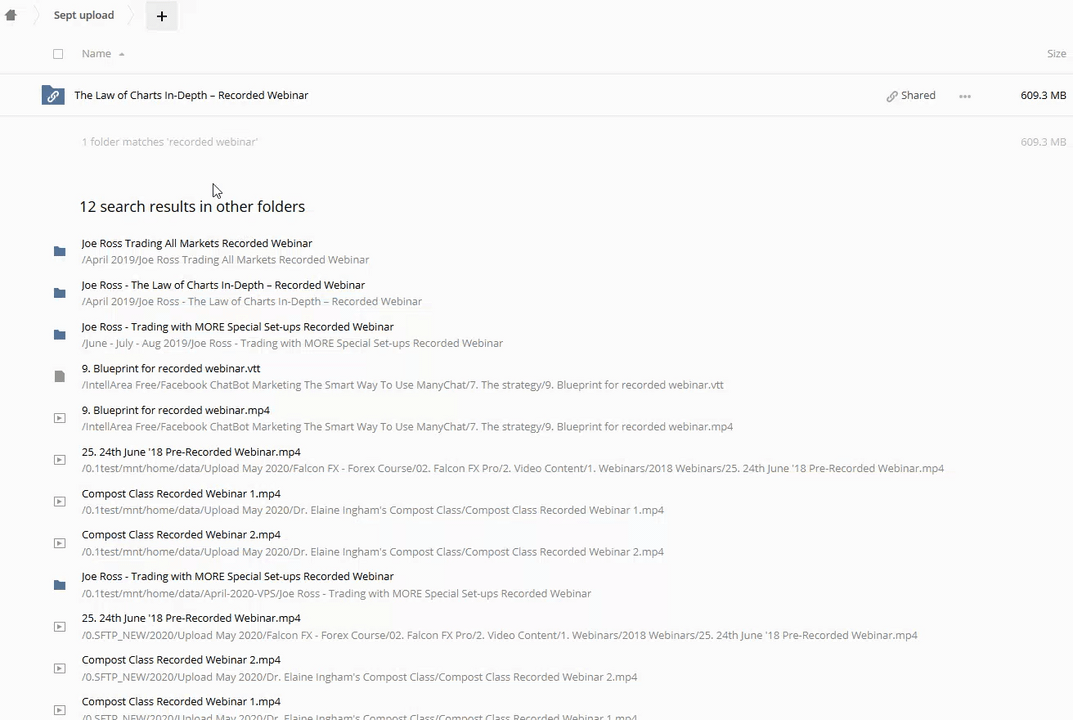
Task: Open first 25. 24th June '18 Pre-Recorded Webinar.mp4
Action: coord(191,452)
